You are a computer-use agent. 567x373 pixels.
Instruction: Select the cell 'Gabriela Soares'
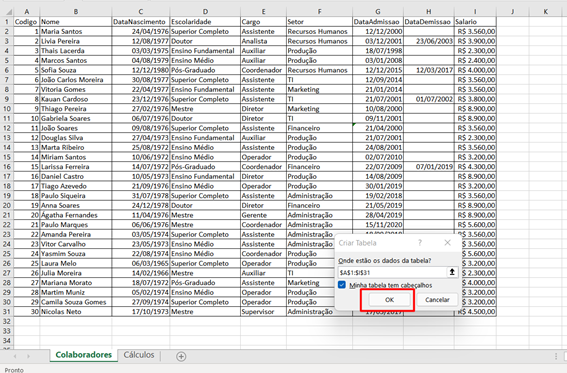(x=76, y=119)
